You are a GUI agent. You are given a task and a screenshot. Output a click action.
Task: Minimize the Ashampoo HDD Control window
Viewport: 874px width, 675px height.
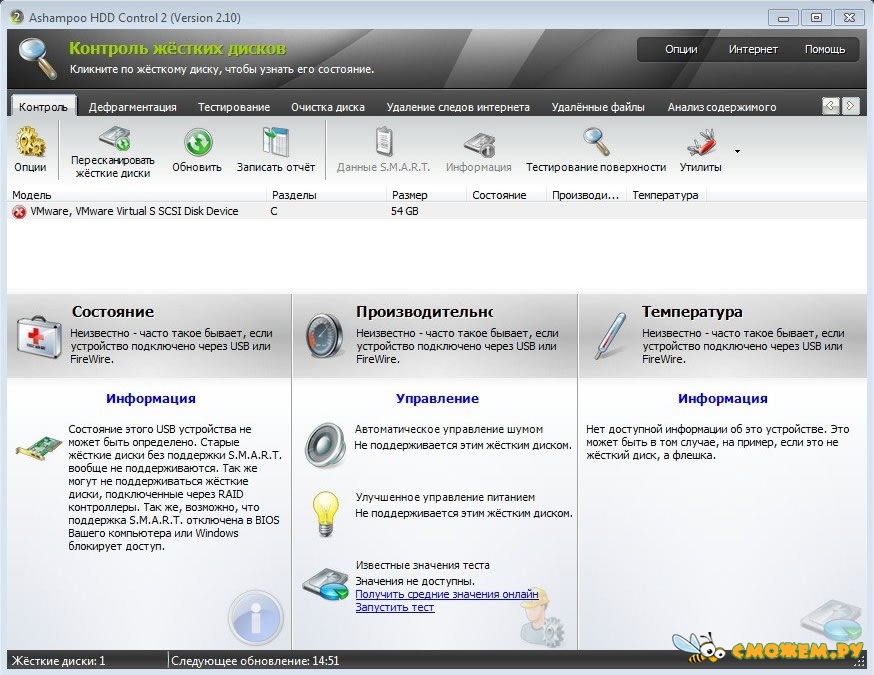point(783,18)
